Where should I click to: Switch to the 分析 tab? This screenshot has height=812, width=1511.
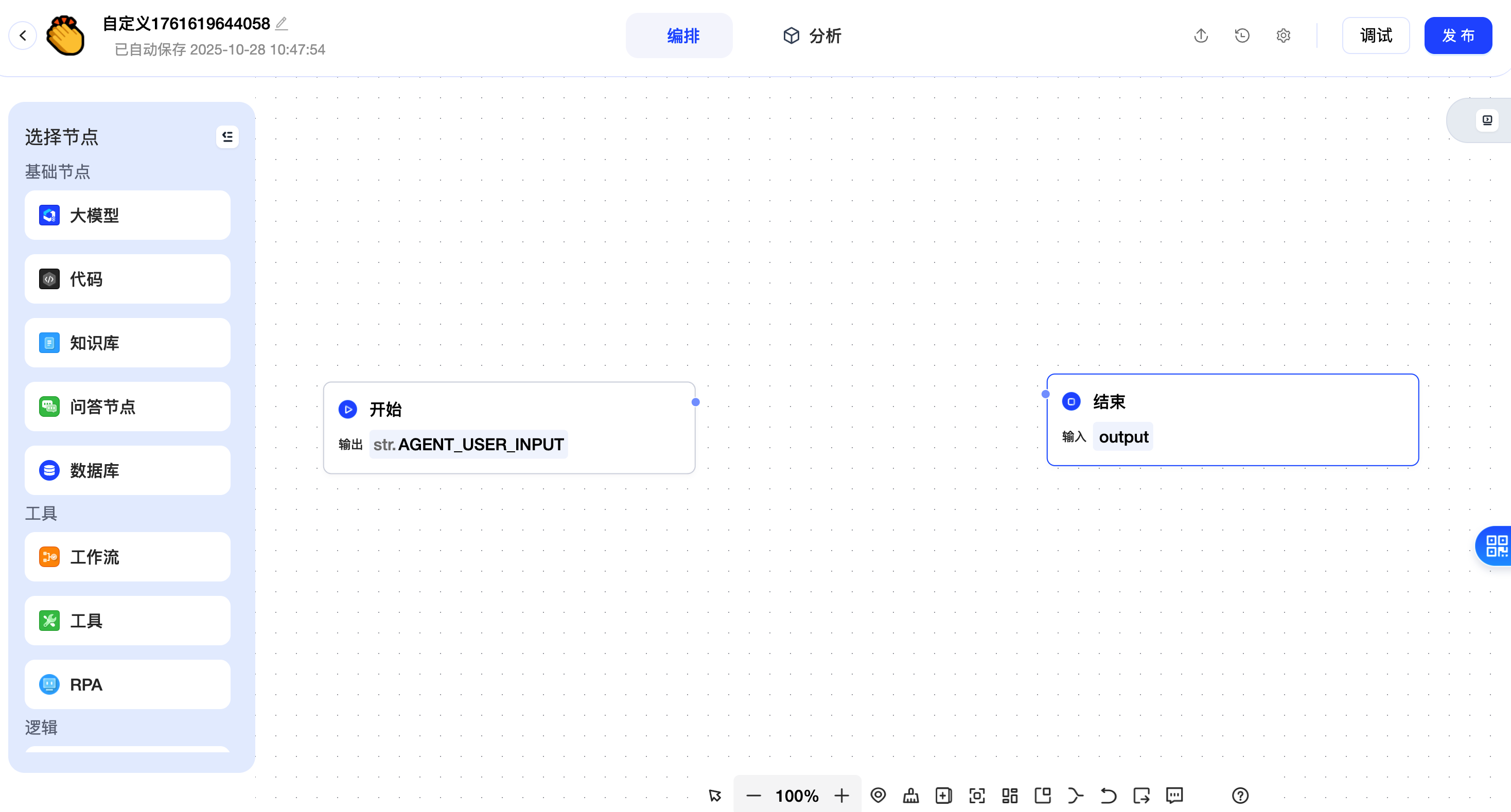coord(813,36)
